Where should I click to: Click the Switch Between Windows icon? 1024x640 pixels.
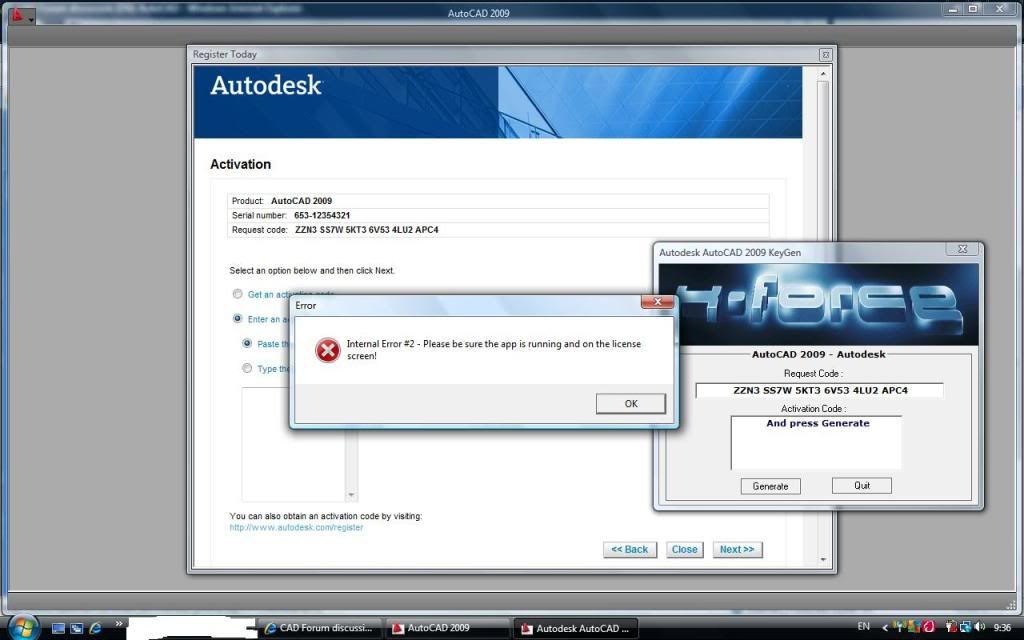pyautogui.click(x=76, y=628)
